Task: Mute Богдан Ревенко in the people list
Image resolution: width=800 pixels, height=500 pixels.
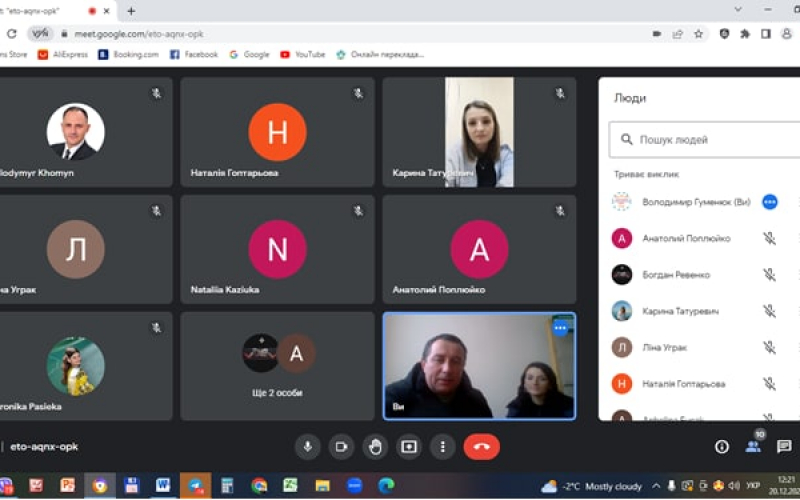Action: tap(769, 275)
